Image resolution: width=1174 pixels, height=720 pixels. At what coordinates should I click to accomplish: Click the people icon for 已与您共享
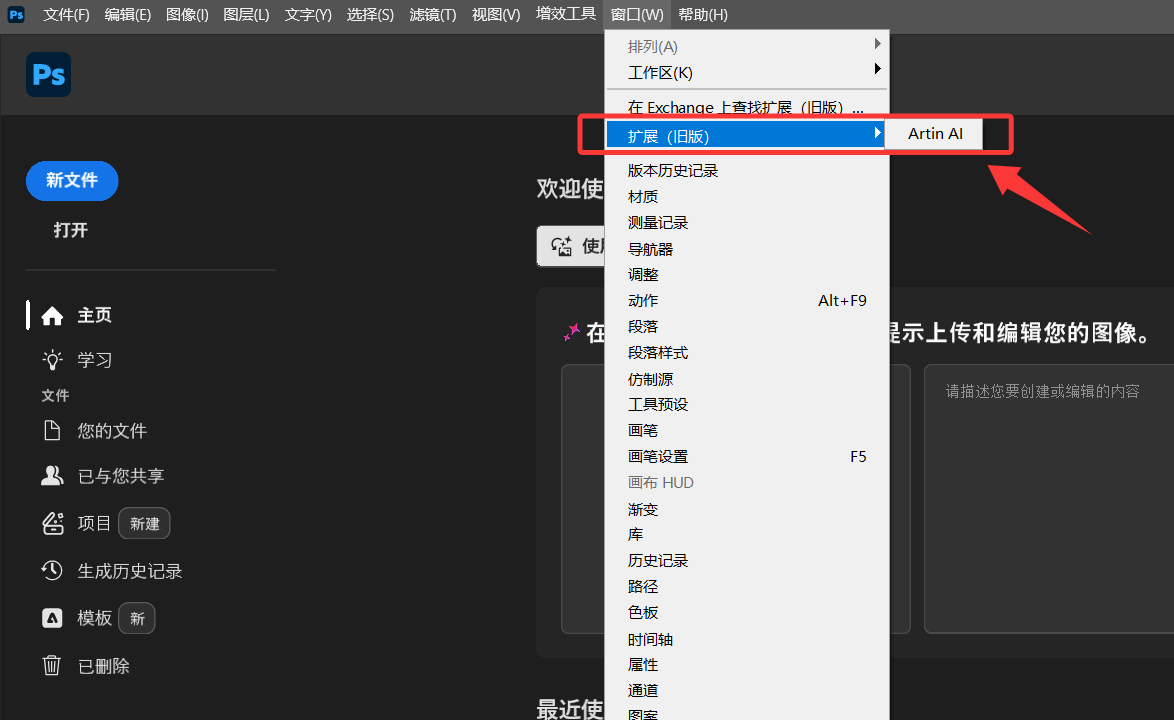52,475
